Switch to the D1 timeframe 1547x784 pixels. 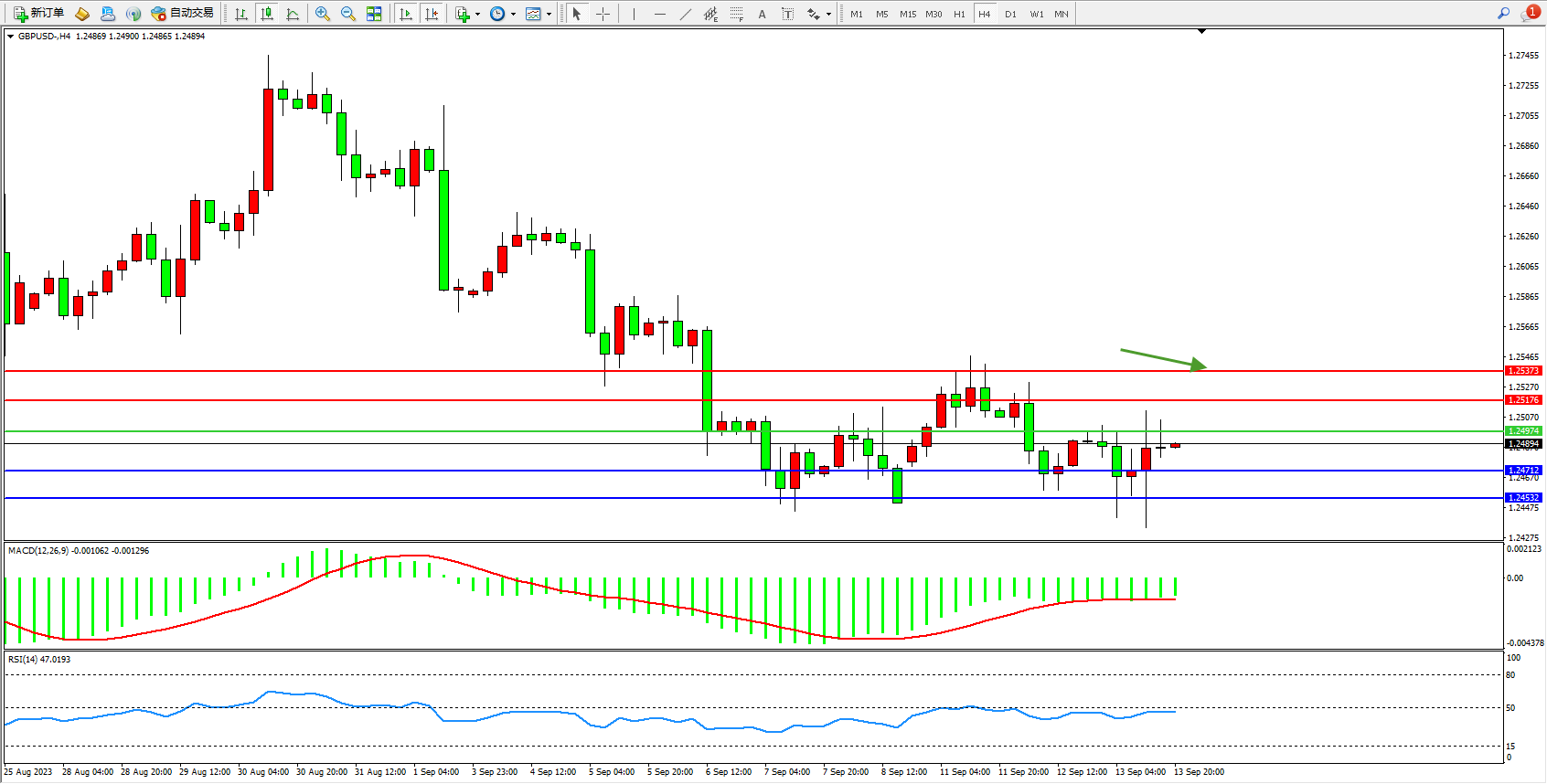coord(1010,14)
